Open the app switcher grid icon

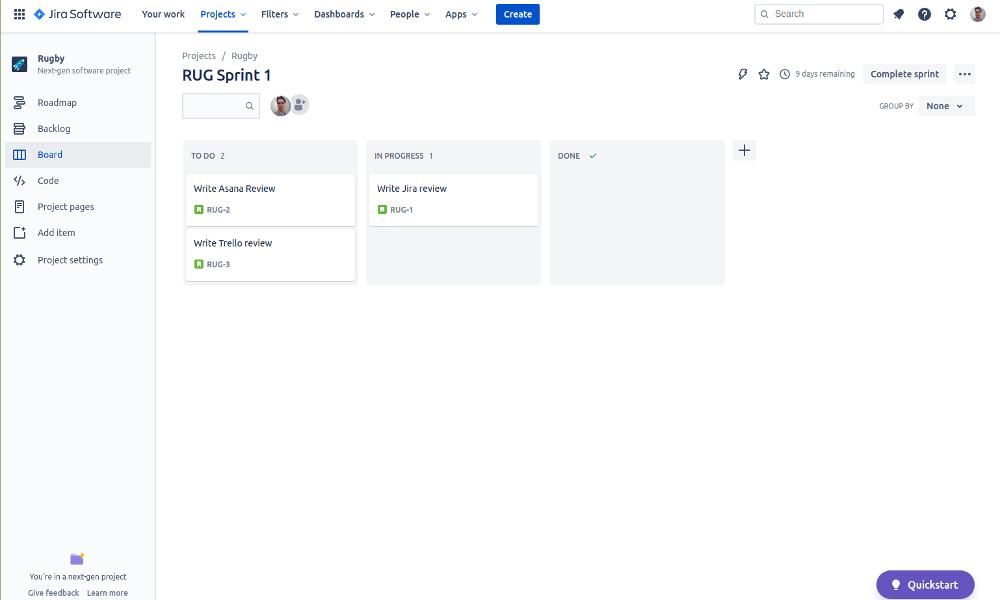tap(19, 14)
